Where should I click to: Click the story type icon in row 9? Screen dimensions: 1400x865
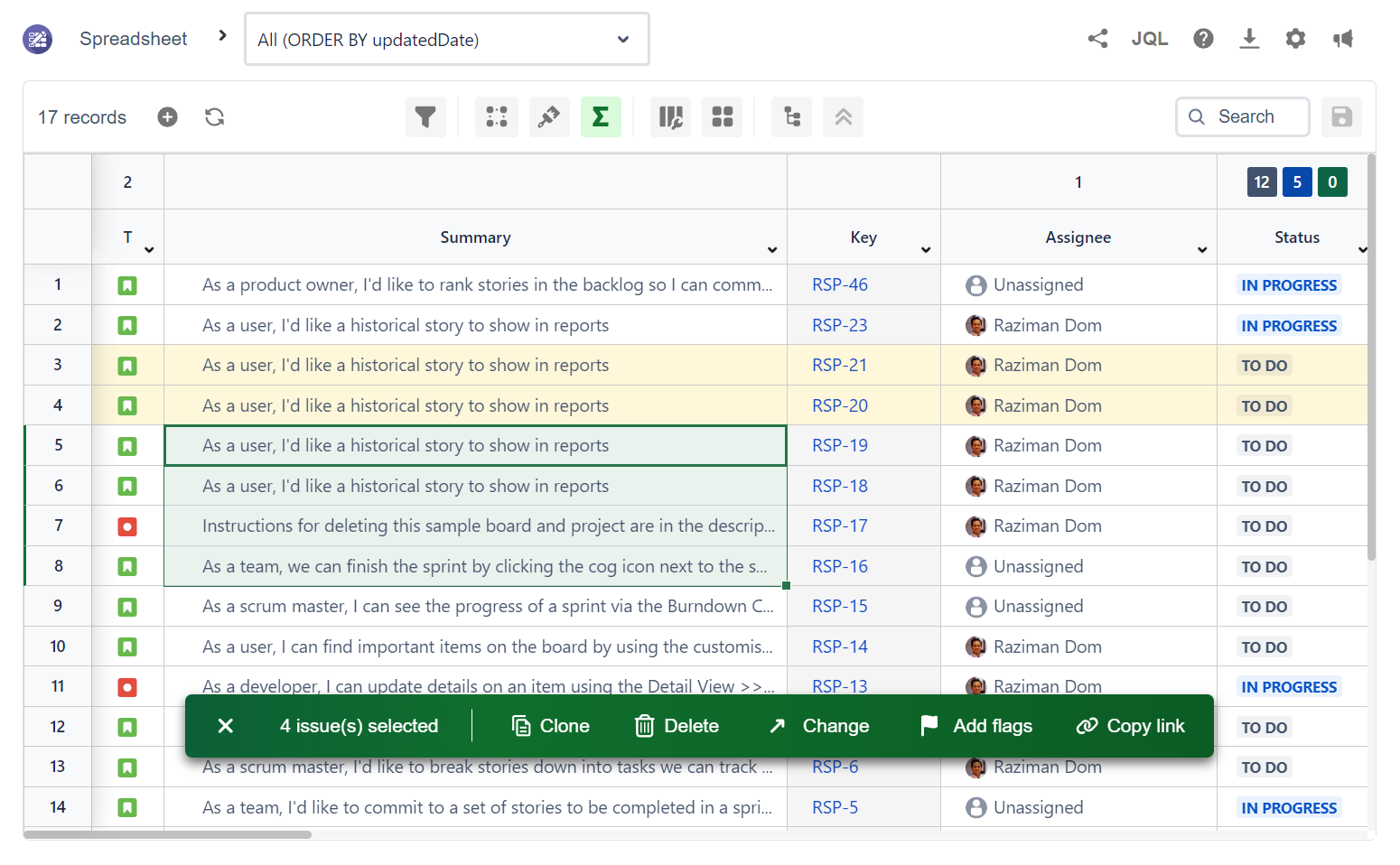click(x=127, y=607)
